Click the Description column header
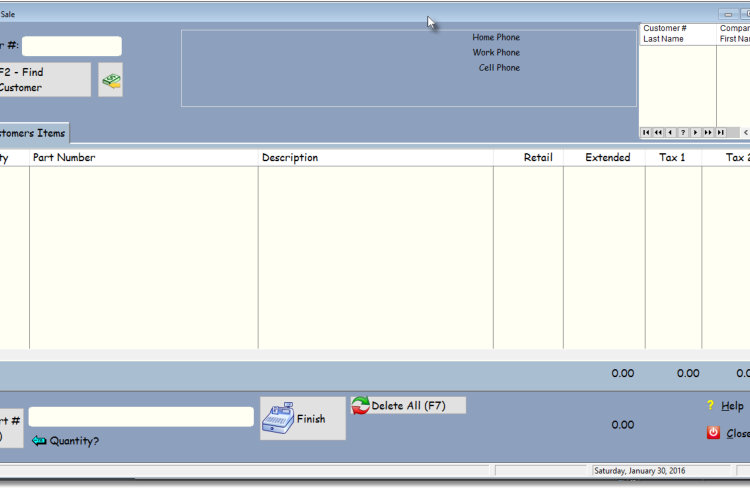Viewport: 750px width, 490px height. [290, 157]
